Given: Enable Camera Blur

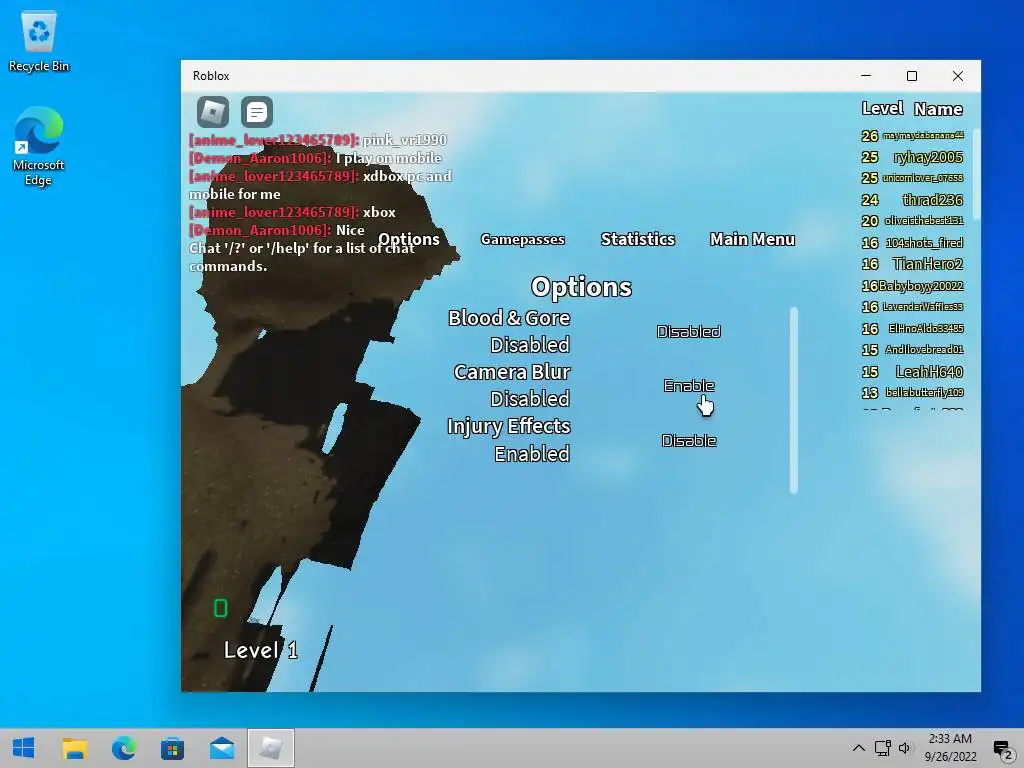Looking at the screenshot, I should pyautogui.click(x=689, y=386).
